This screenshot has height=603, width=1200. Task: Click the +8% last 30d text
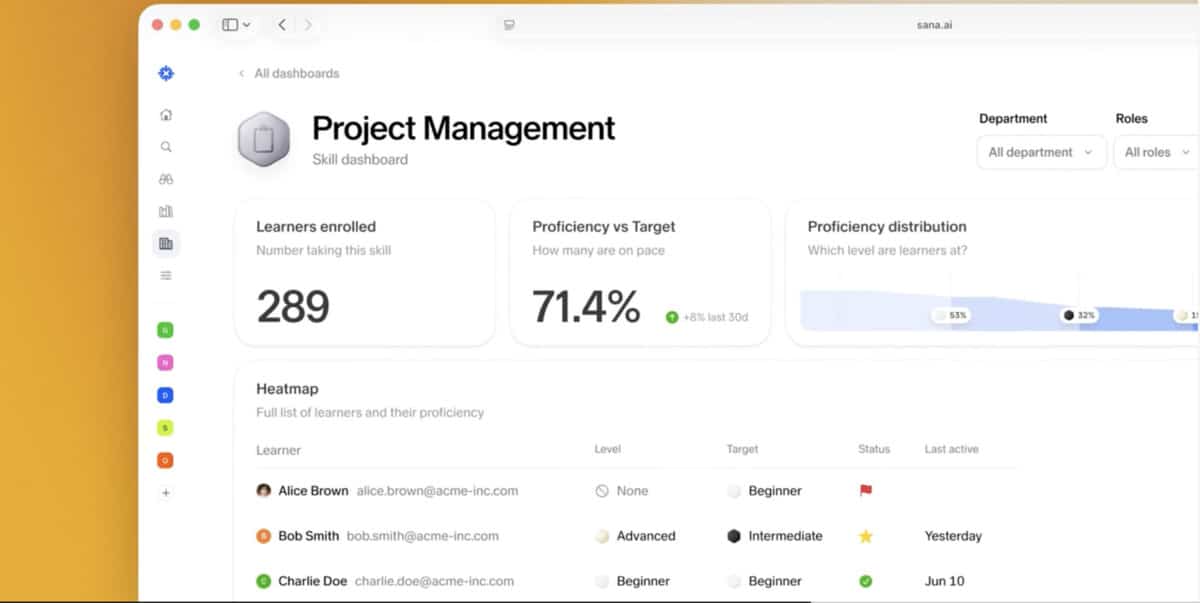(715, 317)
